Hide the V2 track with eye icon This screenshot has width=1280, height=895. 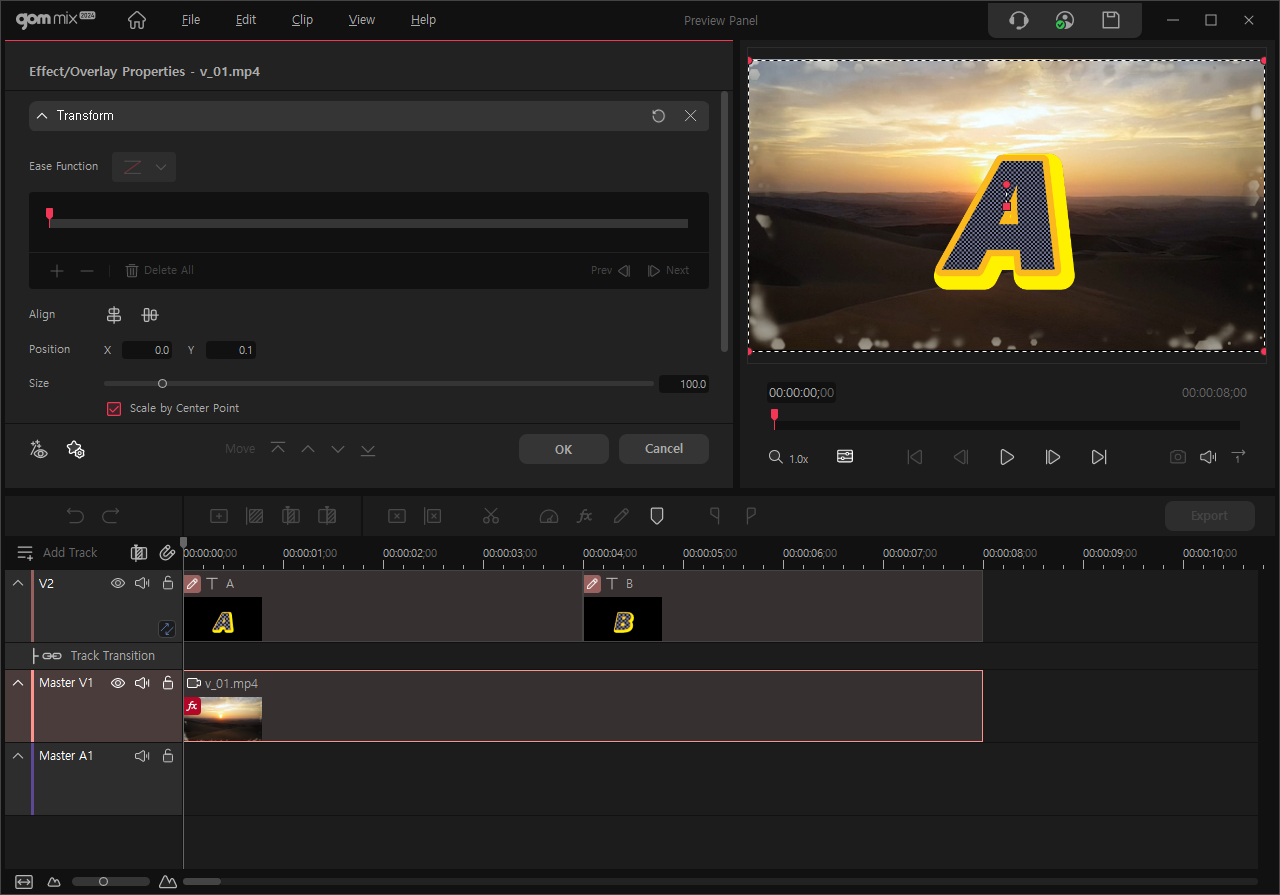coord(118,583)
